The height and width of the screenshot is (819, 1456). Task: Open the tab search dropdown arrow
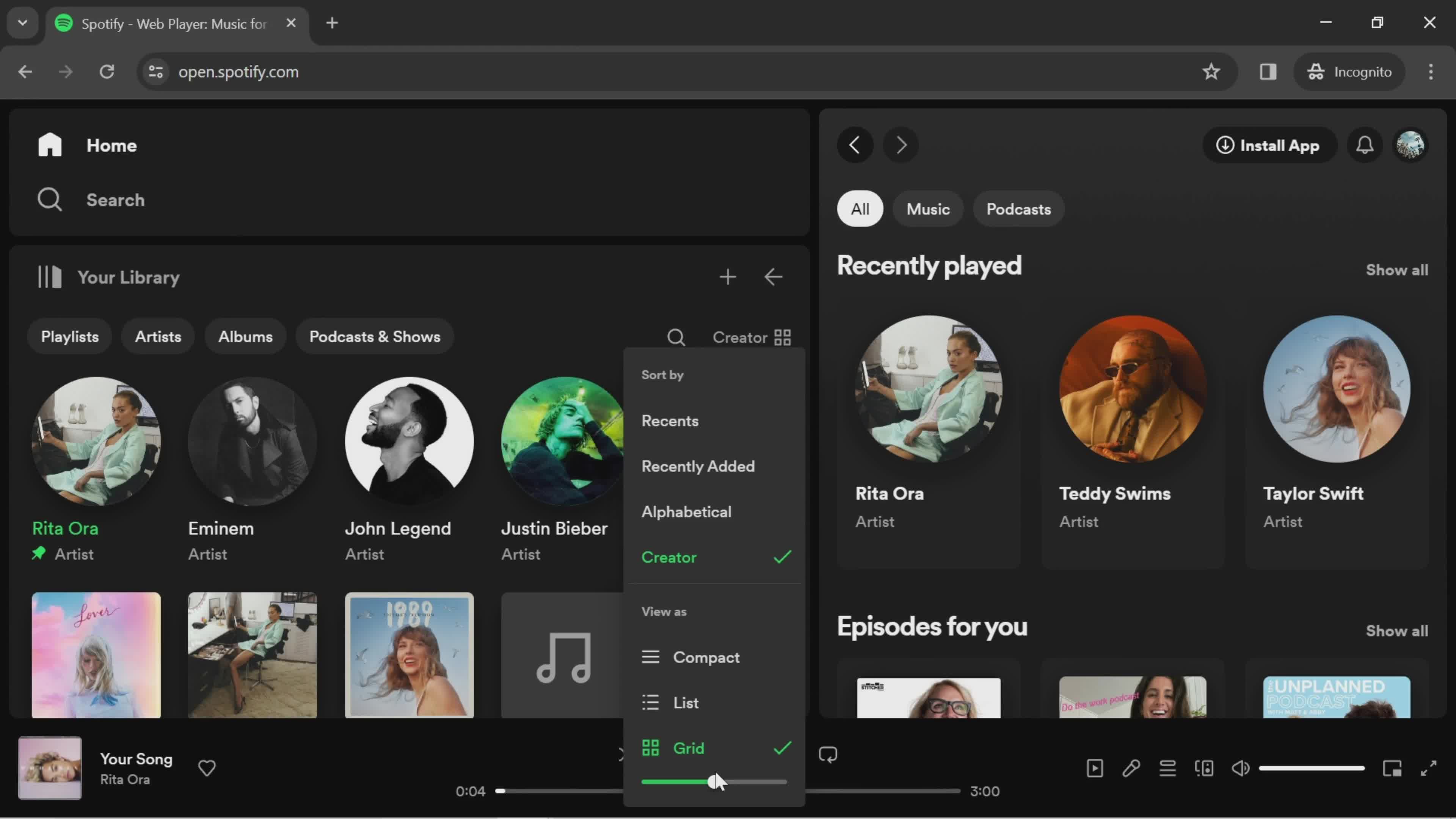(23, 23)
